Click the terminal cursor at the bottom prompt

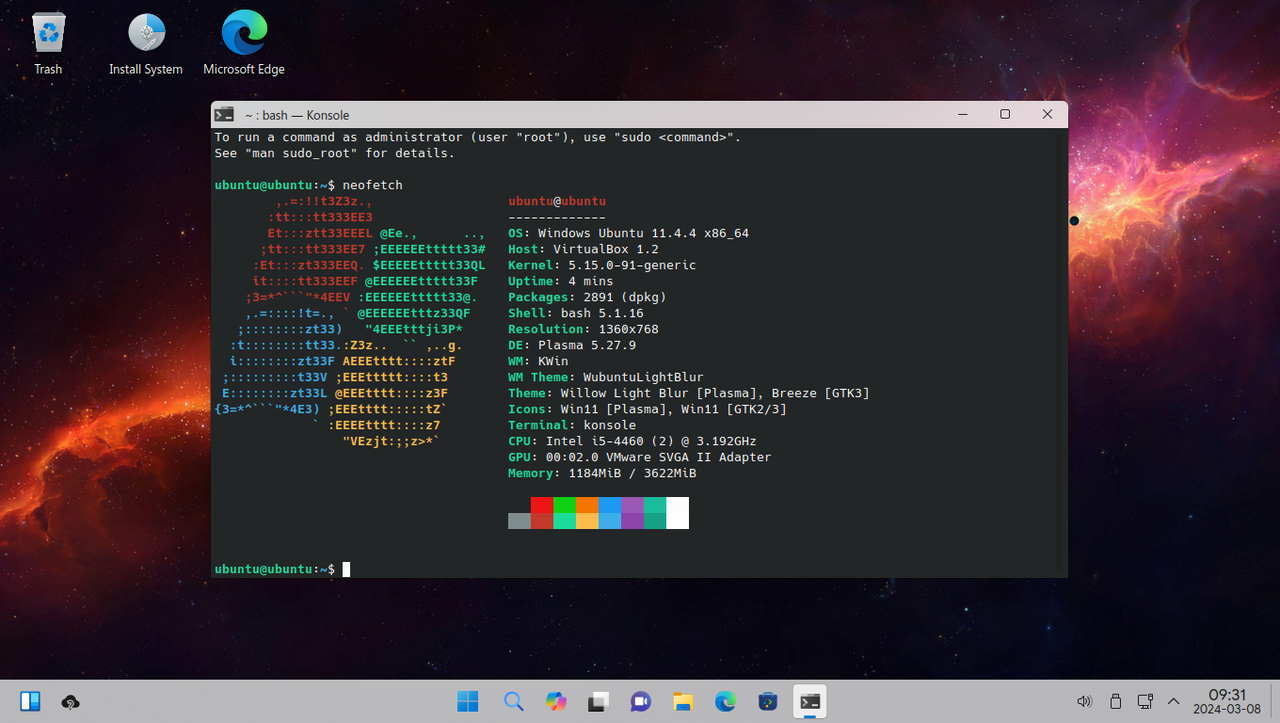coord(346,569)
